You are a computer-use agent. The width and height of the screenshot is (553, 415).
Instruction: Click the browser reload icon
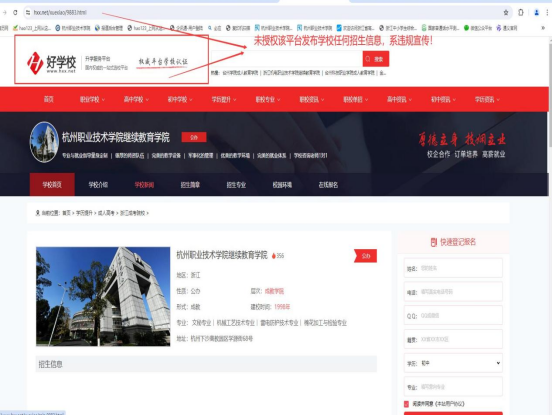tap(15, 12)
